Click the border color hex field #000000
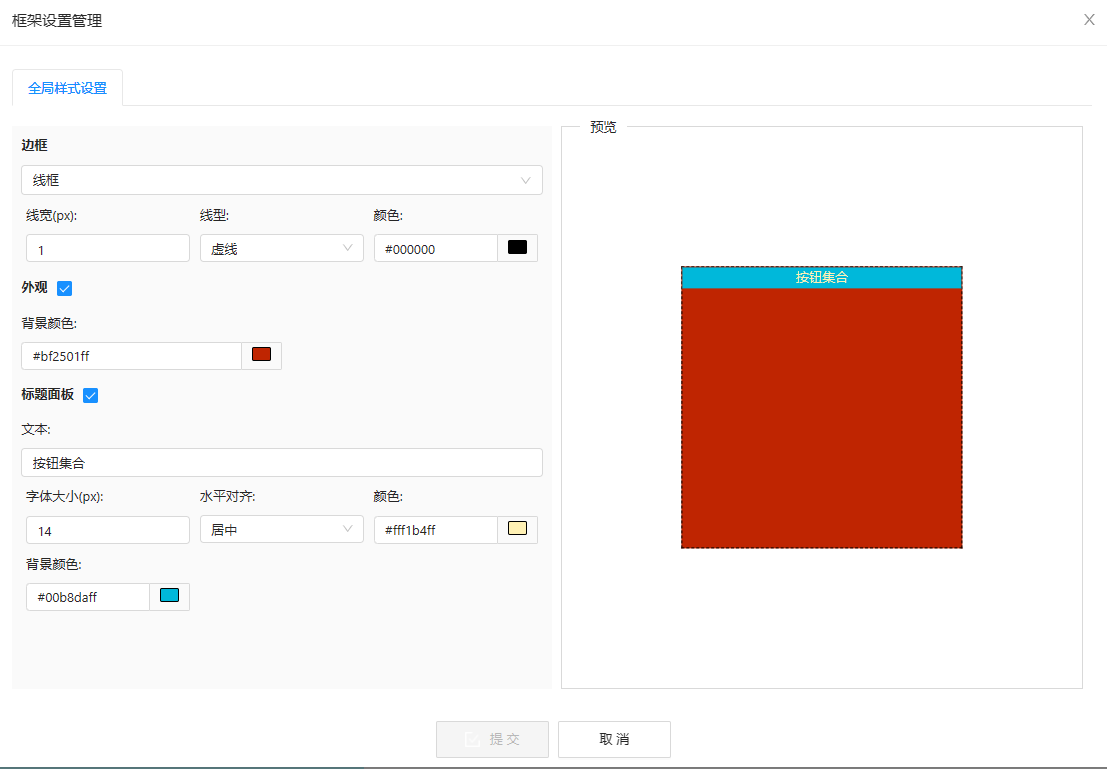The height and width of the screenshot is (769, 1107). [x=436, y=249]
